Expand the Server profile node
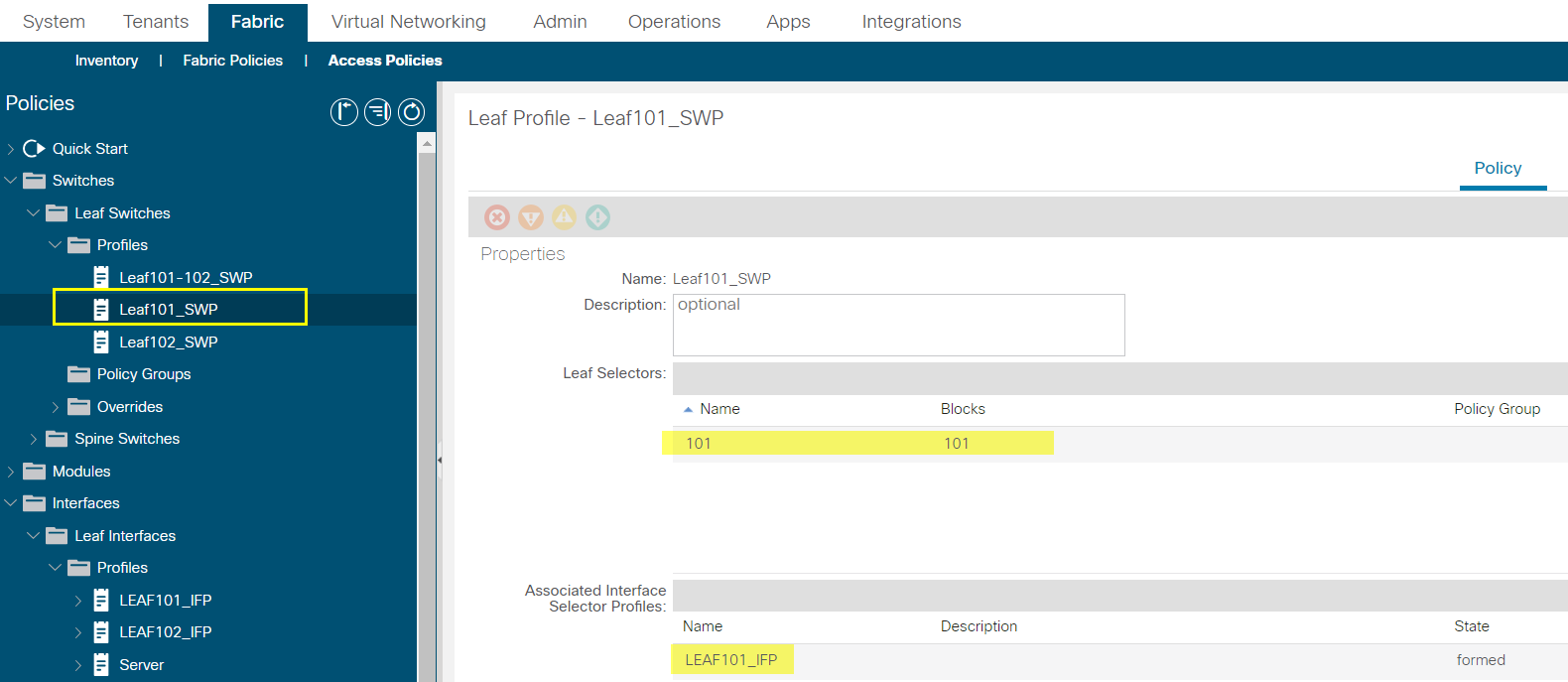 point(77,665)
